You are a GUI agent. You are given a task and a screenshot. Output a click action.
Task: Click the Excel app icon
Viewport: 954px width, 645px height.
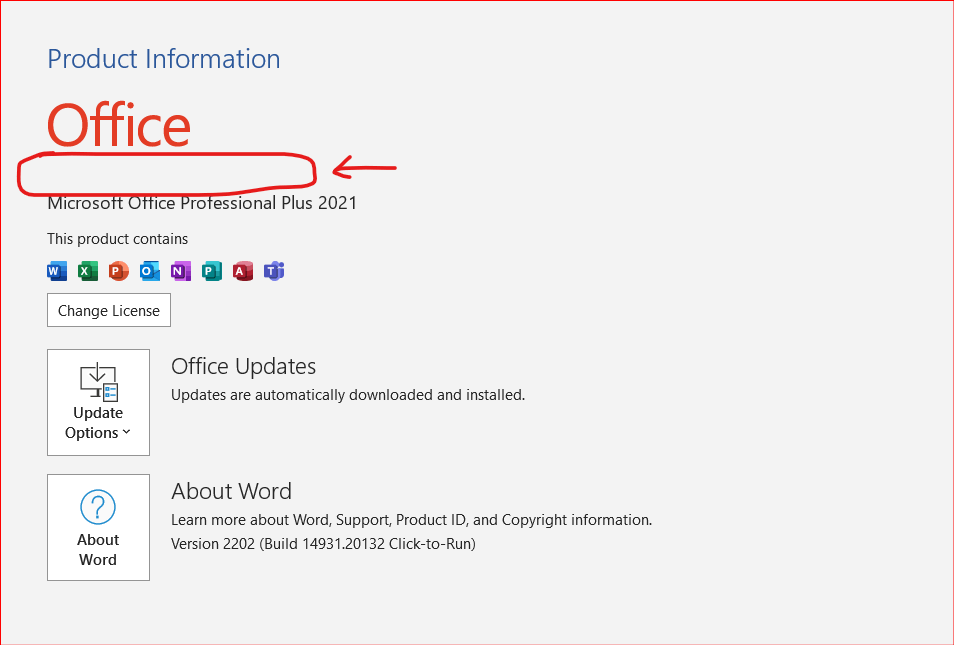pos(88,271)
